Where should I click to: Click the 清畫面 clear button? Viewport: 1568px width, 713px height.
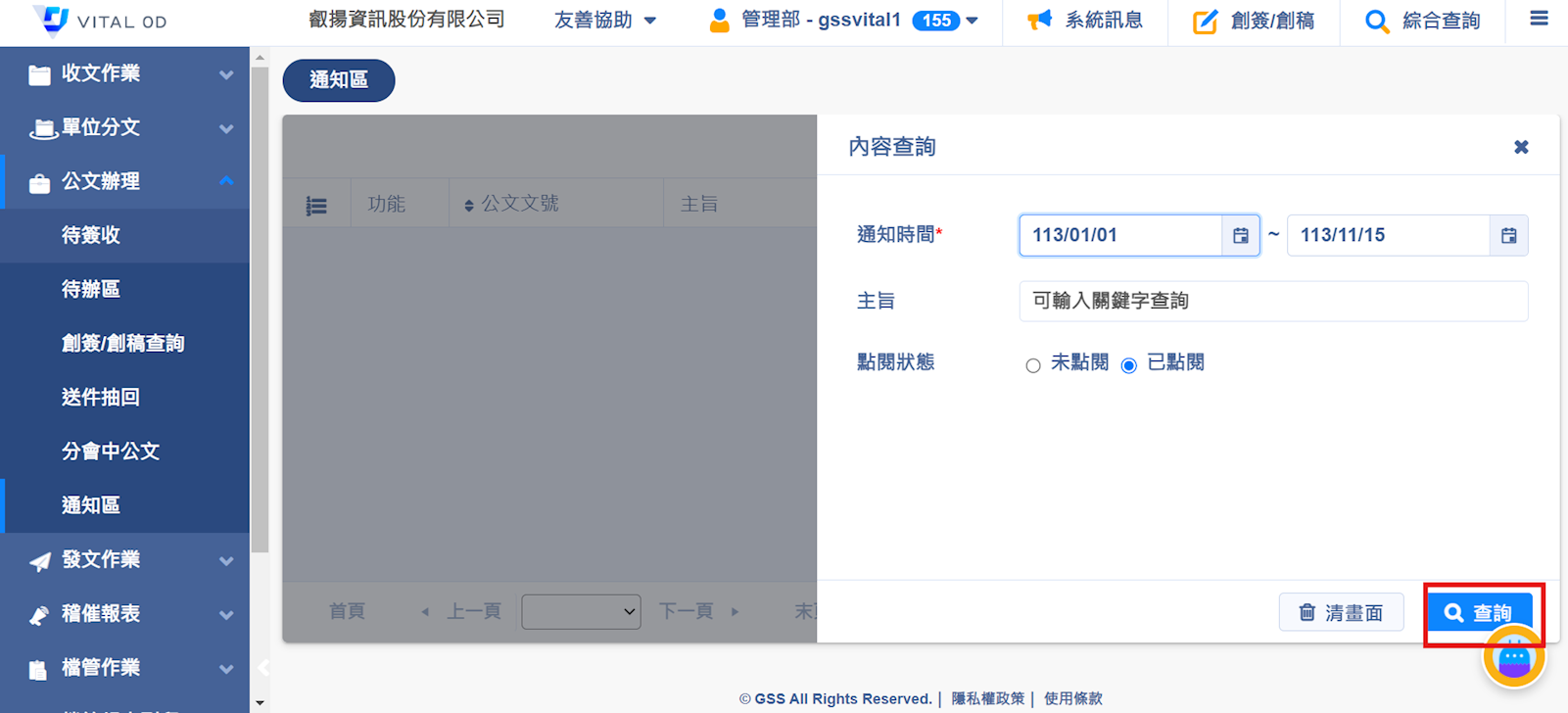[x=1341, y=612]
